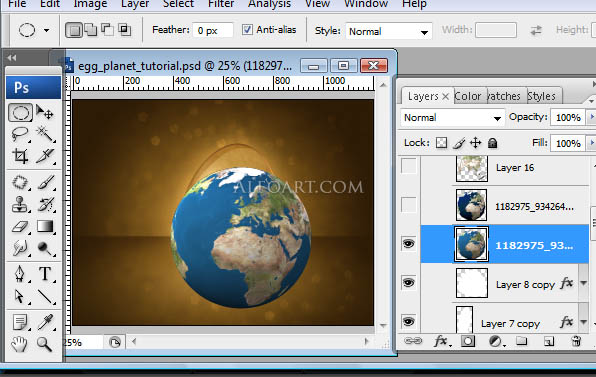Select the Clone Stamp tool

tap(20, 204)
